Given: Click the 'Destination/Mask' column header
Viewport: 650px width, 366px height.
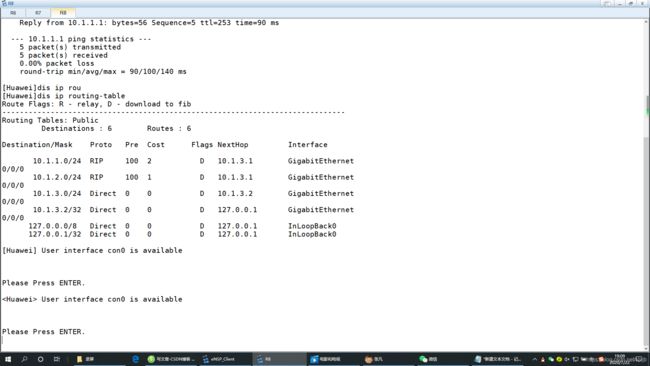Looking at the screenshot, I should 37,145.
